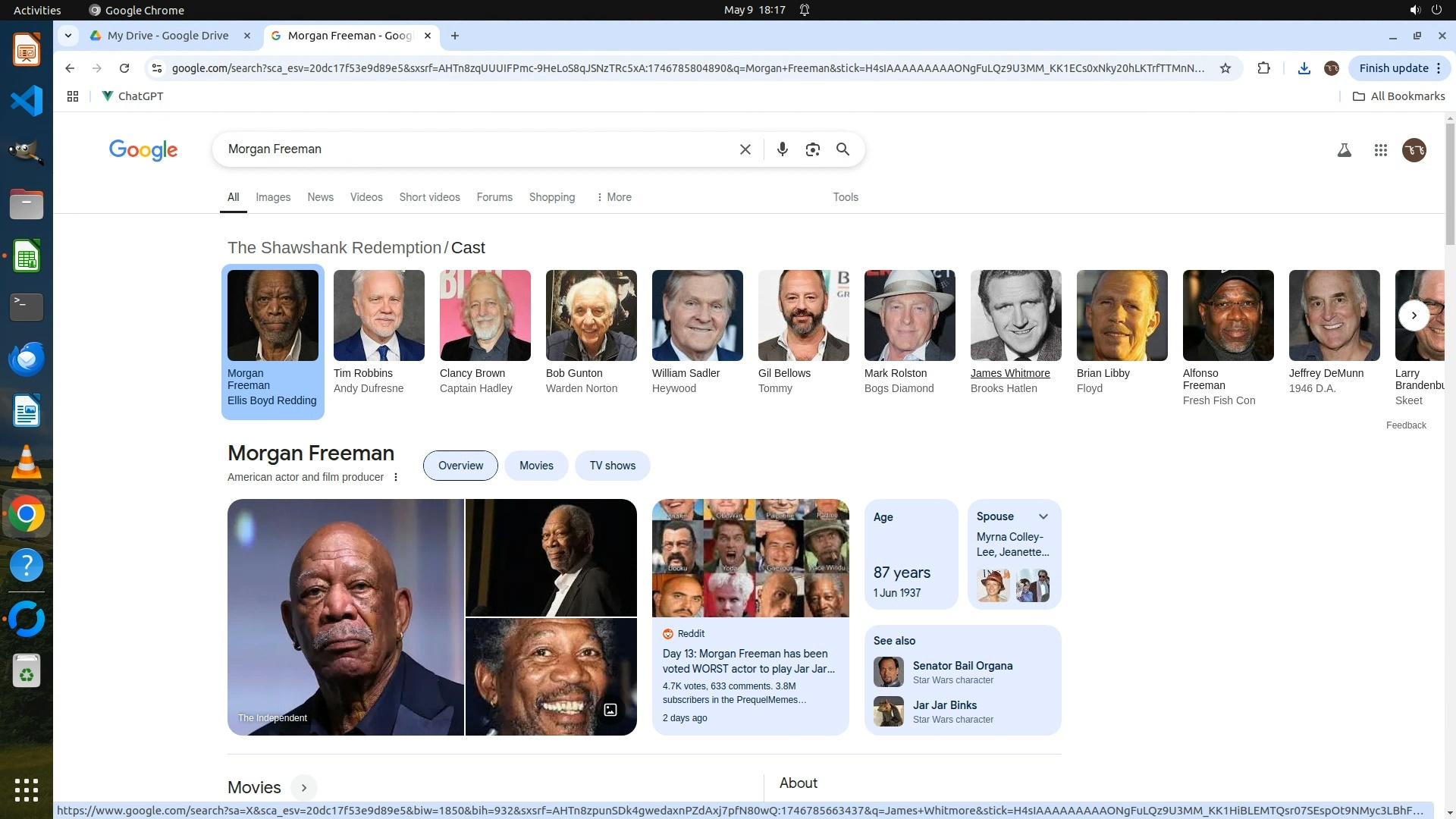1456x819 pixels.
Task: Select the Movies filter chip
Action: (x=536, y=466)
